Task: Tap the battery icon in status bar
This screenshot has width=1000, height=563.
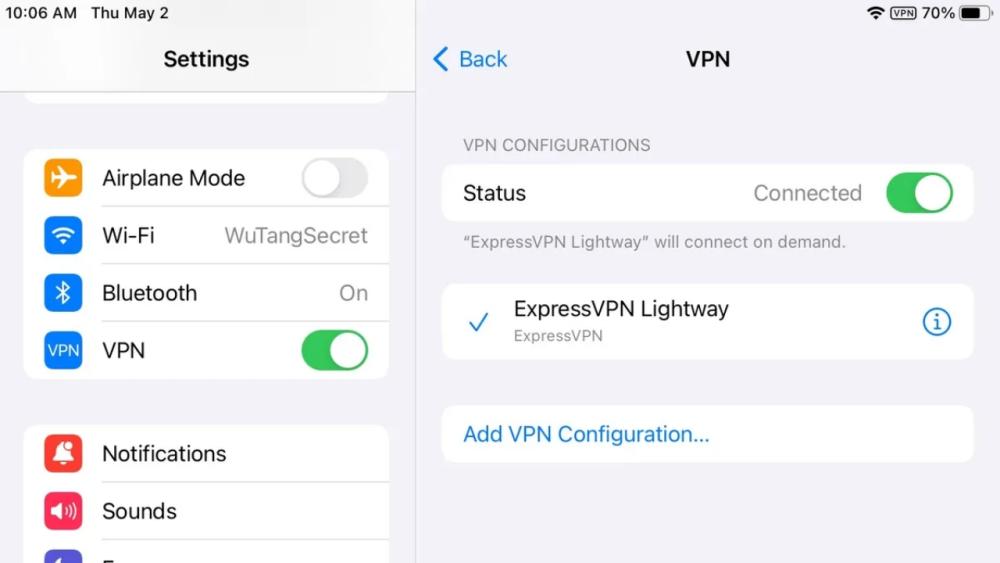Action: point(976,13)
